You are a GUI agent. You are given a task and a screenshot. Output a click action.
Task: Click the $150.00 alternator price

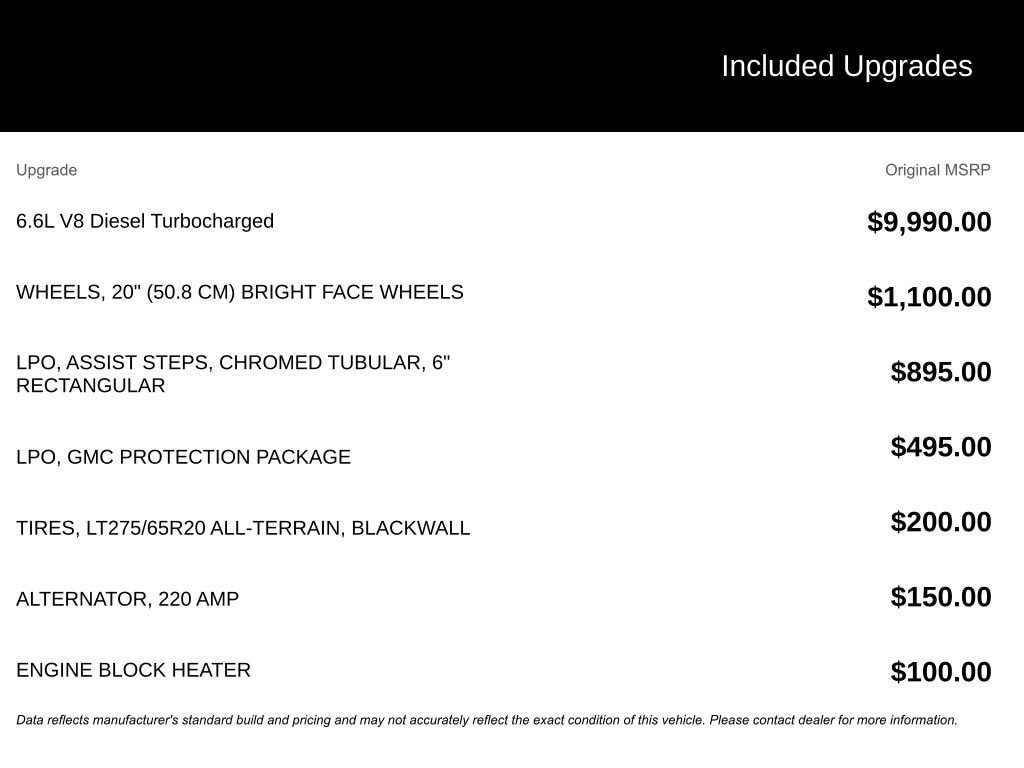[x=940, y=597]
